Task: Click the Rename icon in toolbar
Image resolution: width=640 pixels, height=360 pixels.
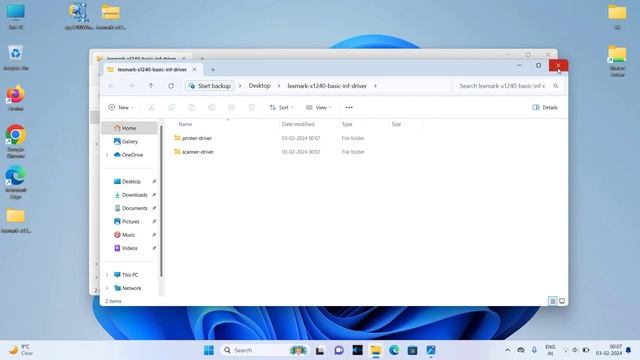Action: coord(211,107)
